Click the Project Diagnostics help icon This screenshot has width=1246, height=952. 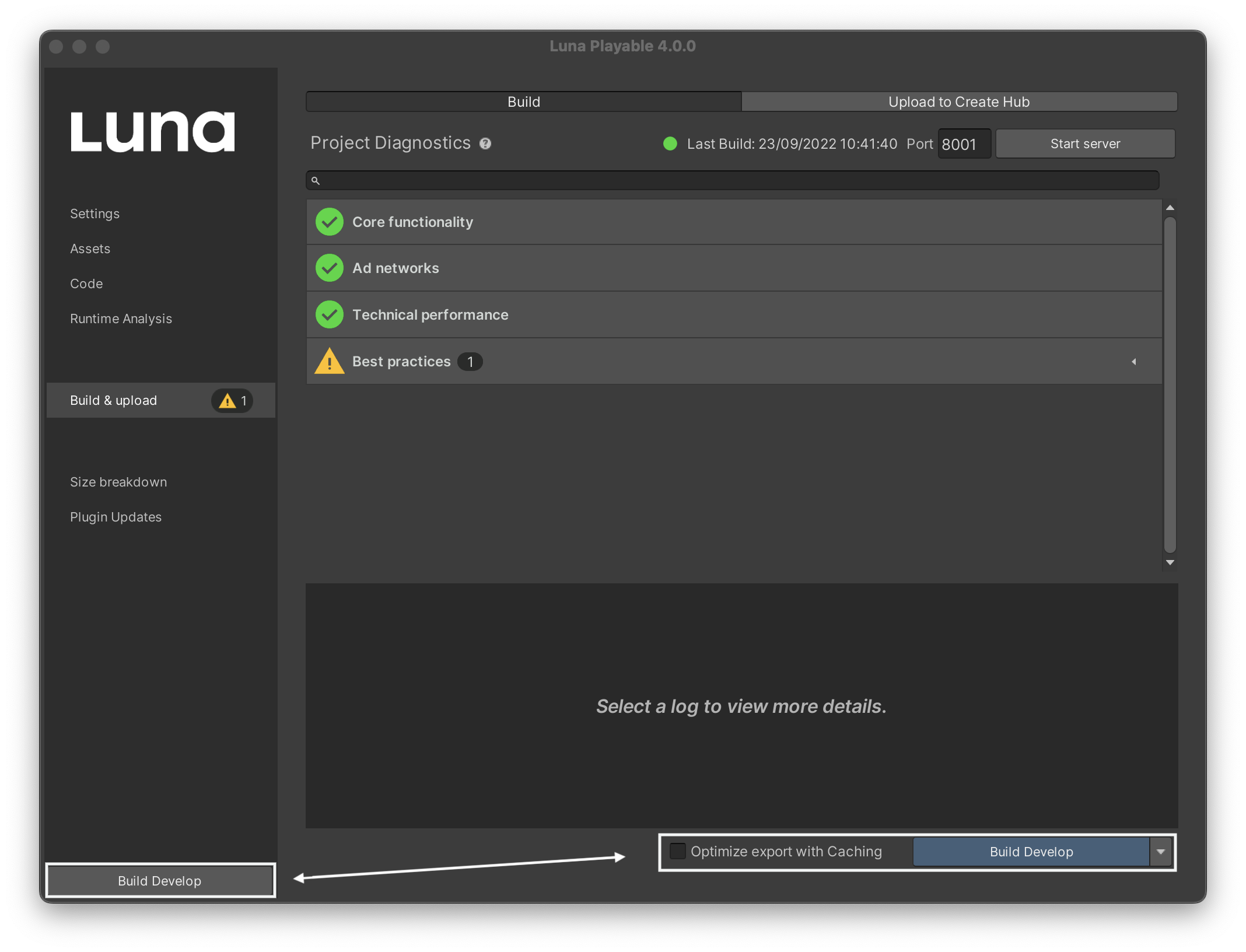[x=485, y=143]
